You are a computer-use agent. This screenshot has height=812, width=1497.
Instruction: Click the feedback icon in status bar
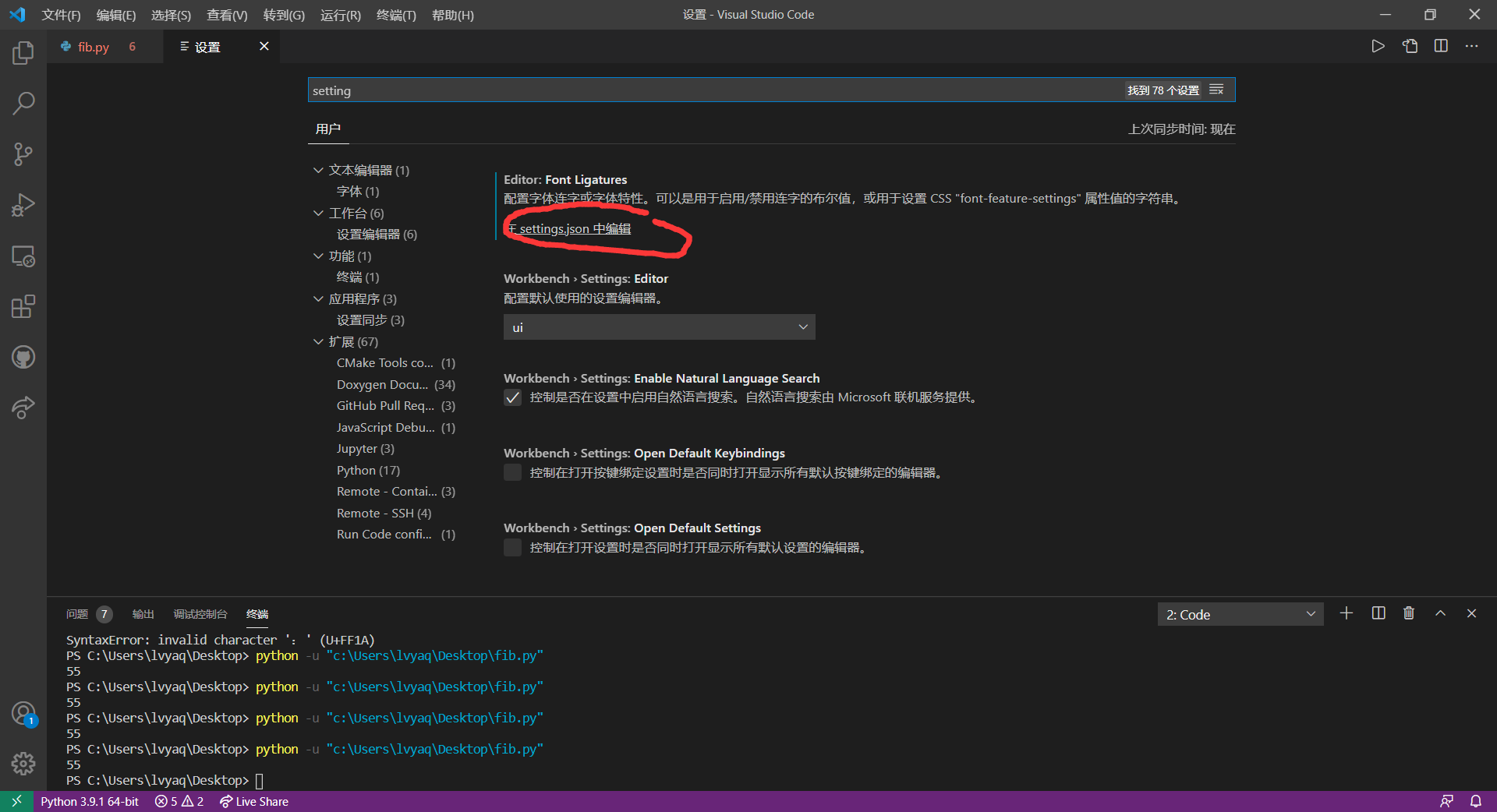1446,801
